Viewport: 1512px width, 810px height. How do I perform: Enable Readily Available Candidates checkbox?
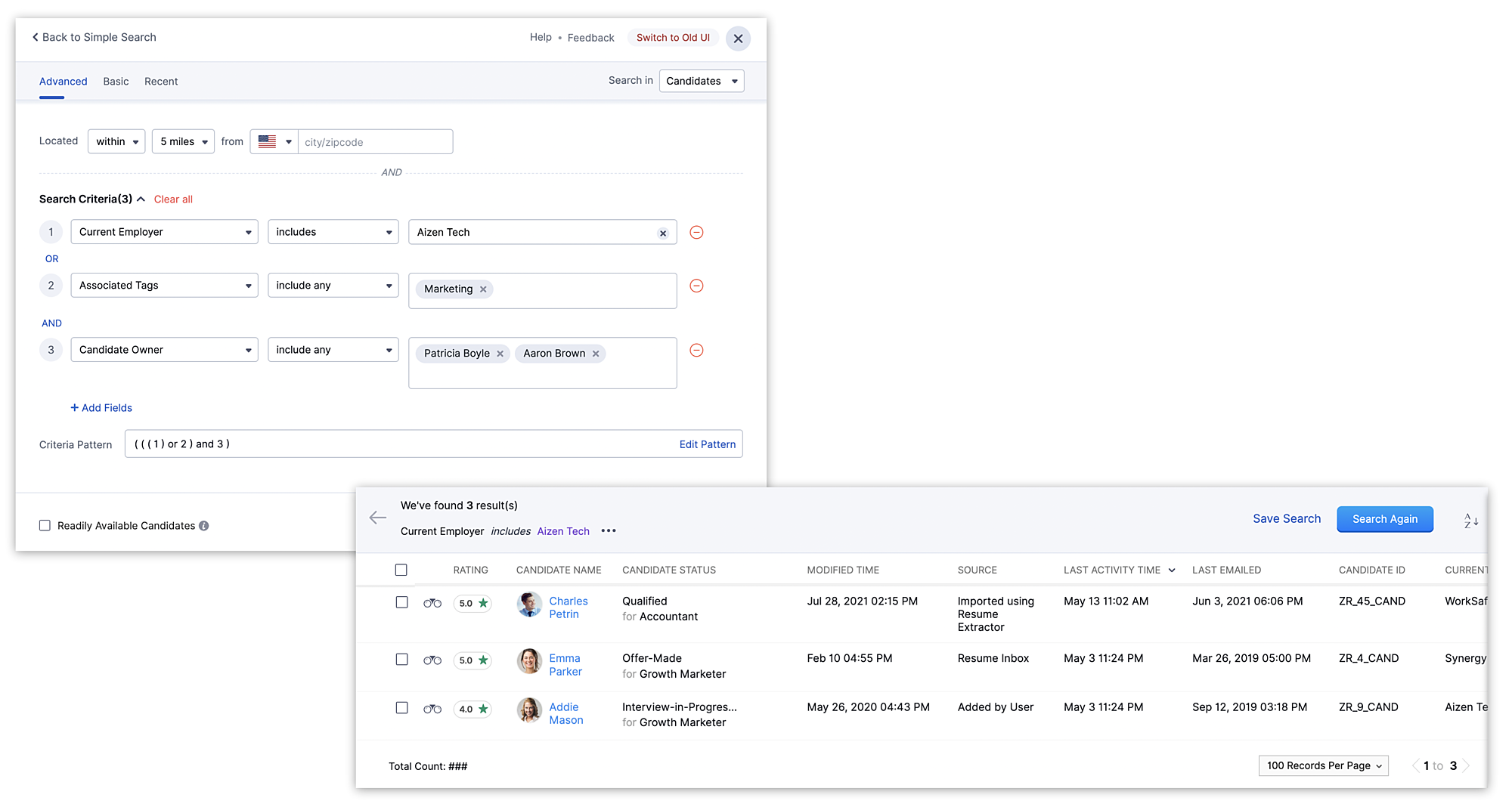pyautogui.click(x=45, y=526)
